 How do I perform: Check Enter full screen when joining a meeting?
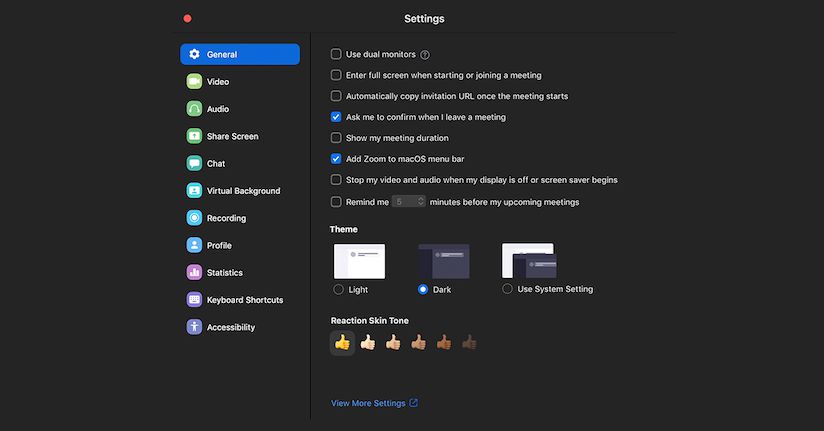[336, 75]
